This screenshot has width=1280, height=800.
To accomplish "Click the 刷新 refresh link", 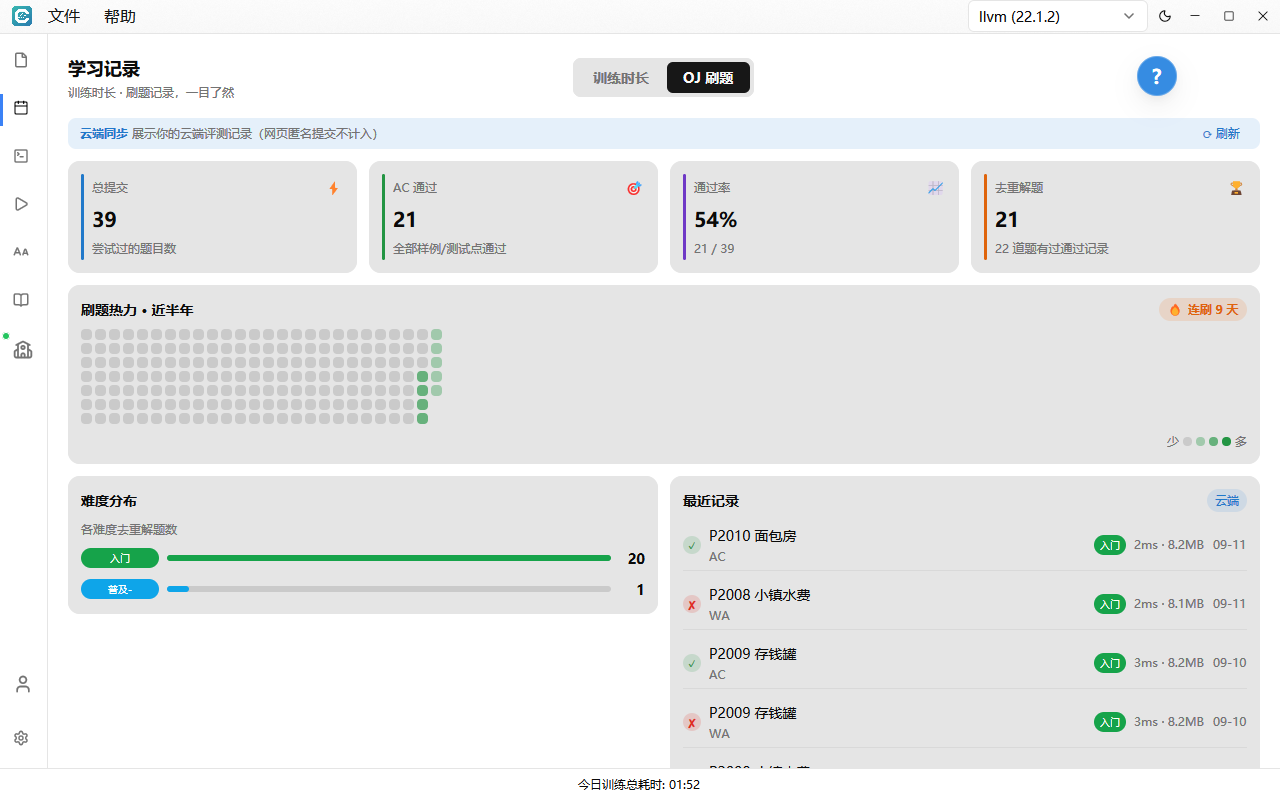I will click(1221, 134).
